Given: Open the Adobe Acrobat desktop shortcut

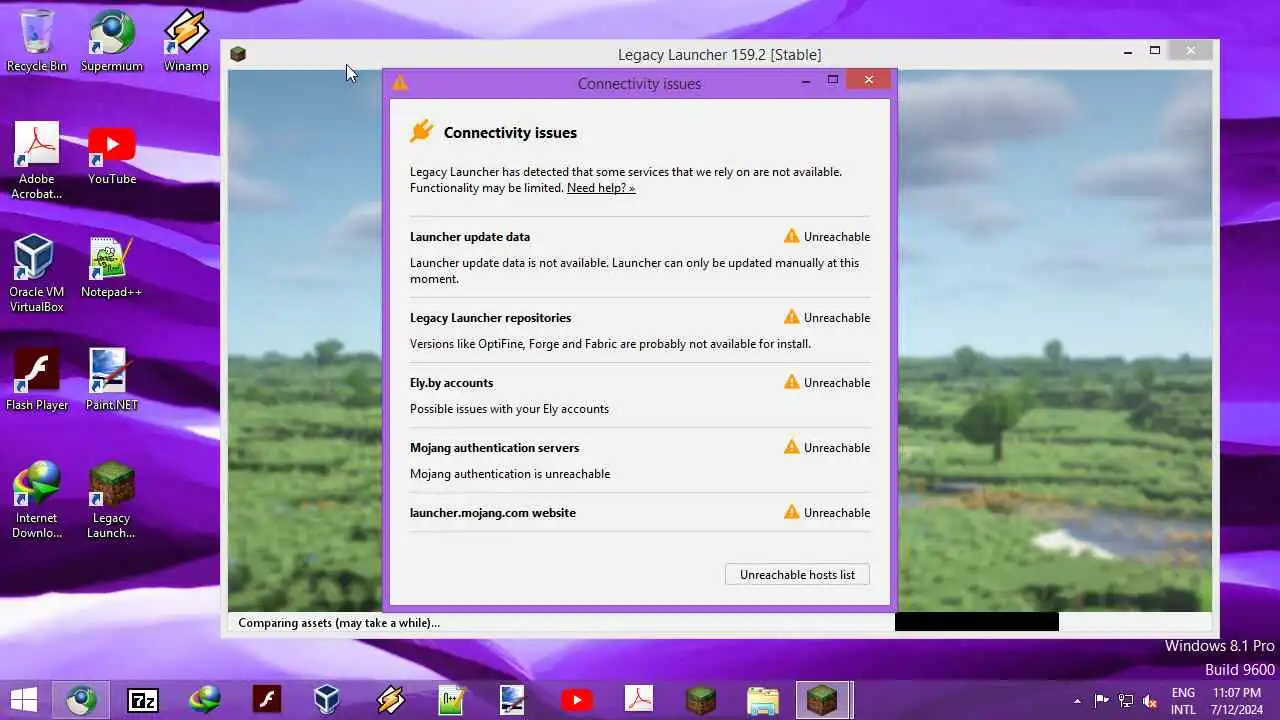Looking at the screenshot, I should point(37,160).
